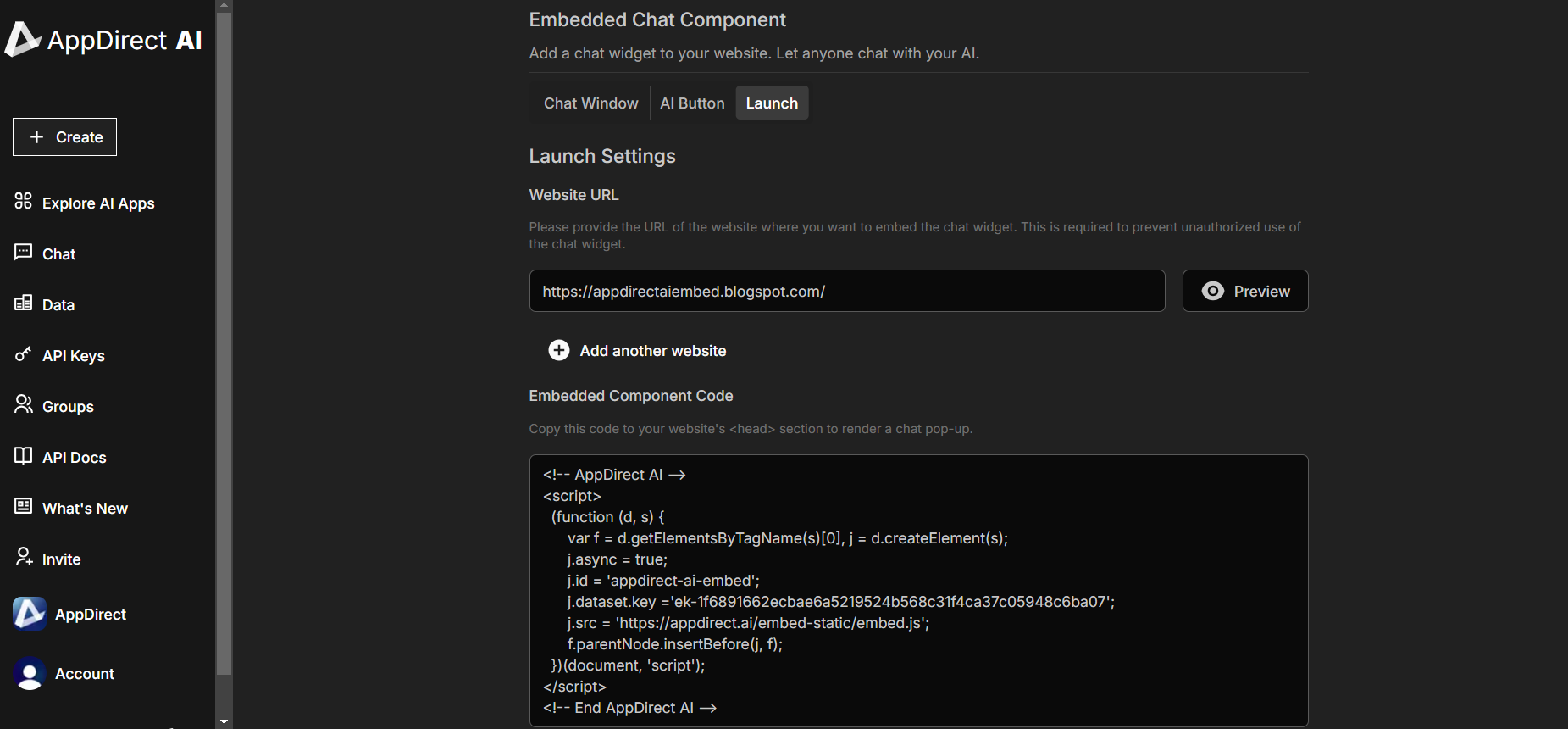Click the 'j.async = true;' code line
The width and height of the screenshot is (1568, 729).
pos(618,559)
